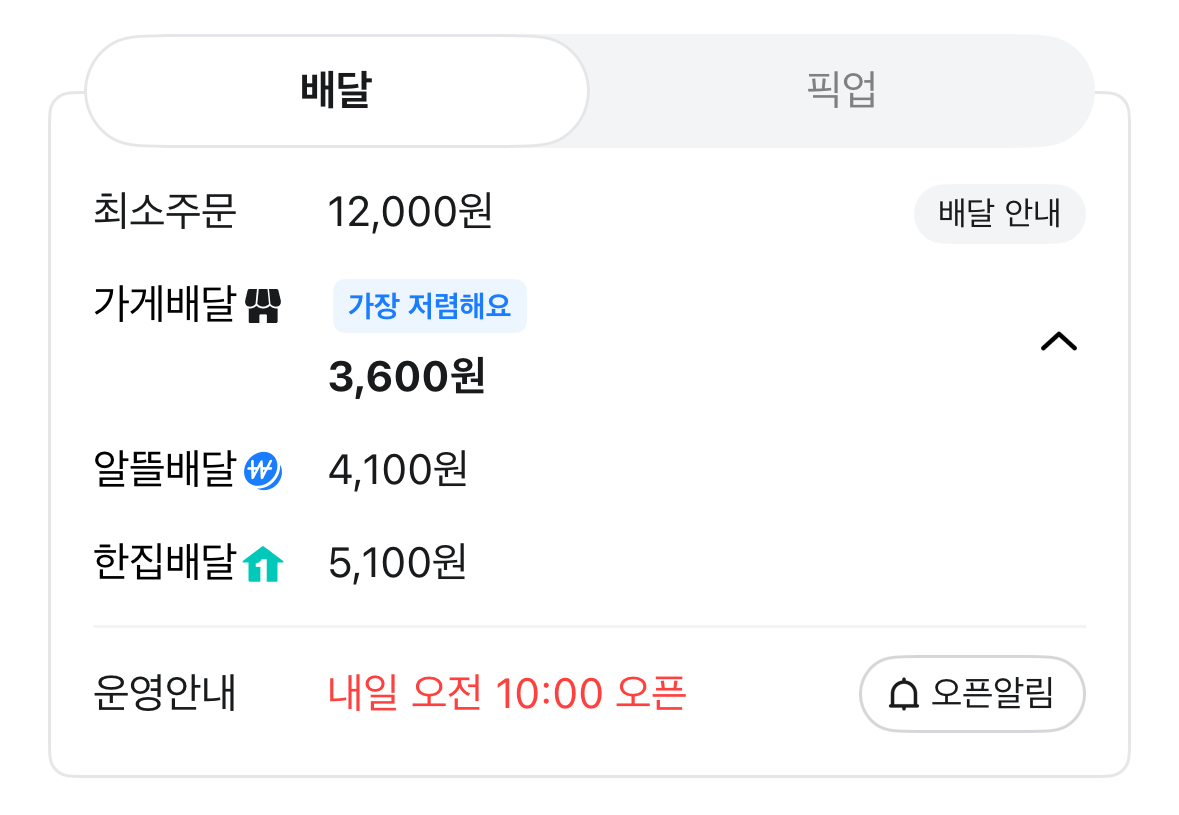Click the 최소주문 label
This screenshot has height=815, width=1179.
pos(164,212)
